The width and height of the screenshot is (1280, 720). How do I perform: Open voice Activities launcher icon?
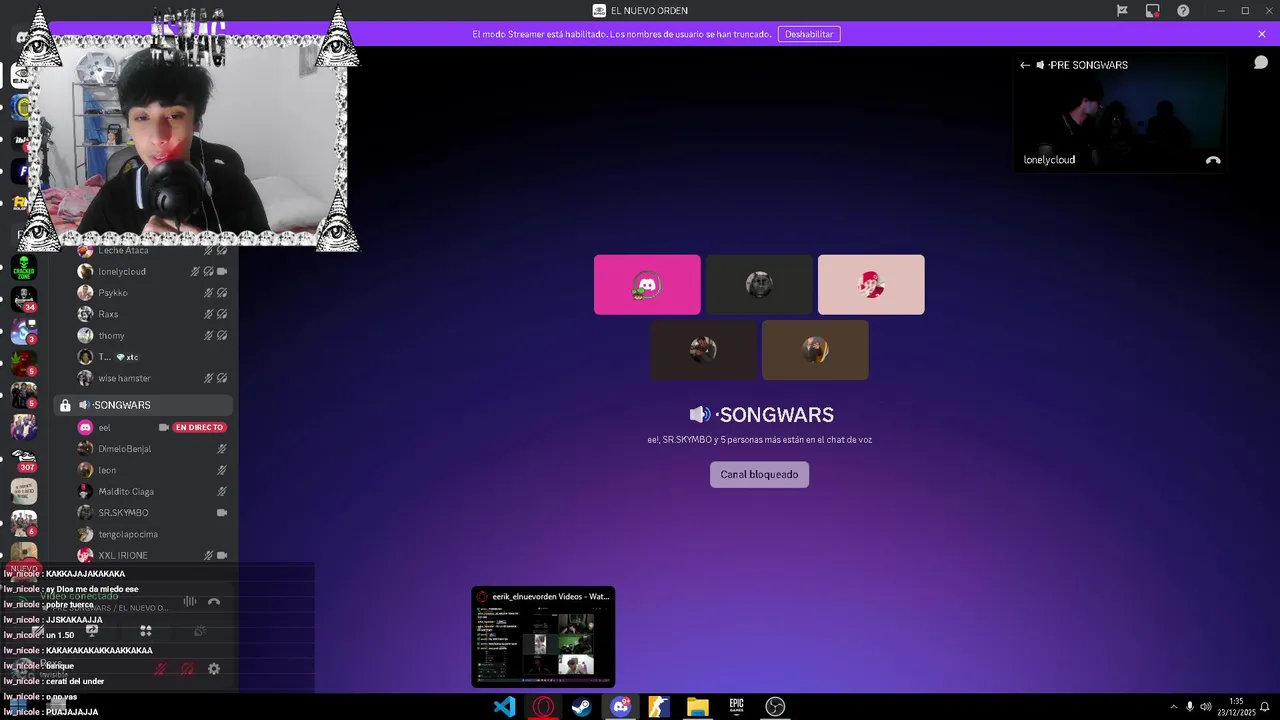click(146, 631)
